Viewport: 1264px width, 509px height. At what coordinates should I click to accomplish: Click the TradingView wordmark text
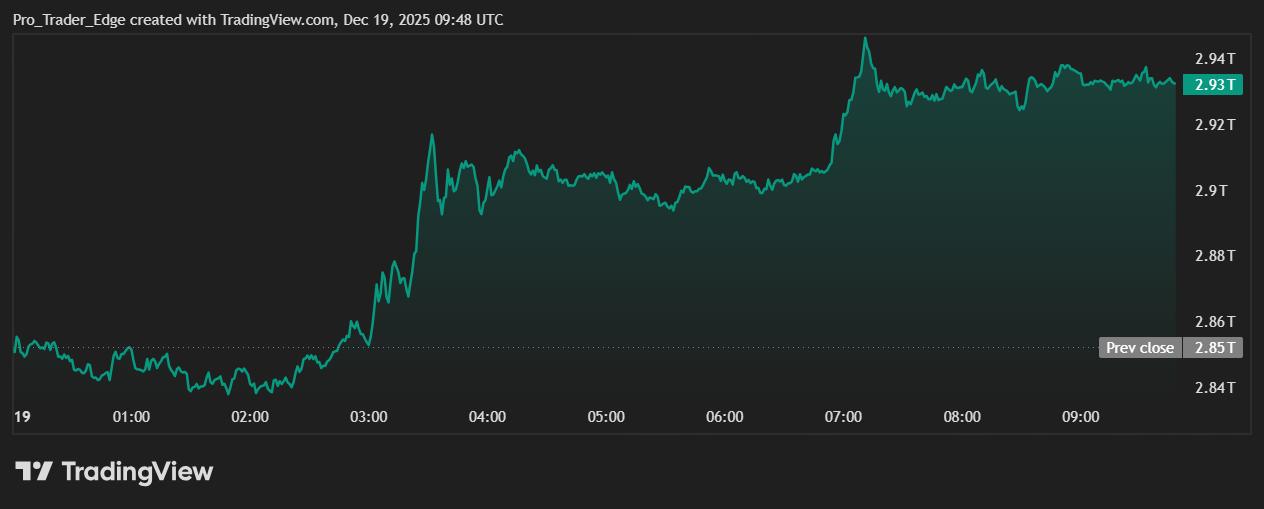pyautogui.click(x=138, y=471)
